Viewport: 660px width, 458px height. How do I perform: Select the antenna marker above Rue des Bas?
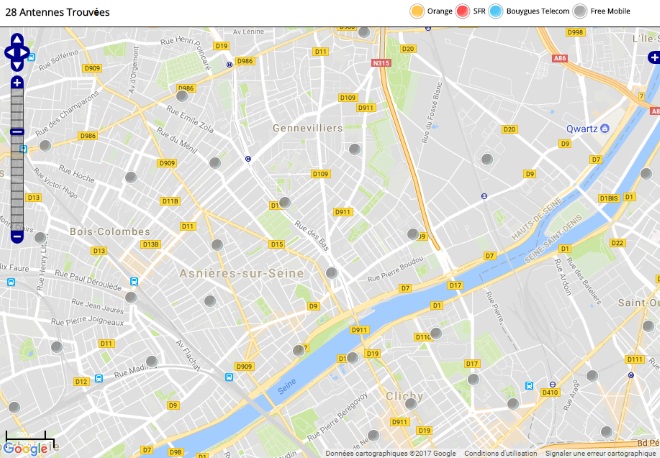point(285,202)
